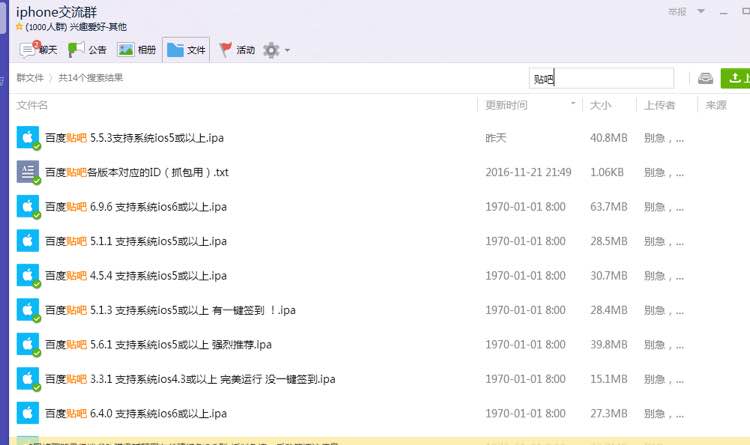The height and width of the screenshot is (445, 750).
Task: Click uploader 别急 on the 5.5.3 row
Action: point(663,138)
